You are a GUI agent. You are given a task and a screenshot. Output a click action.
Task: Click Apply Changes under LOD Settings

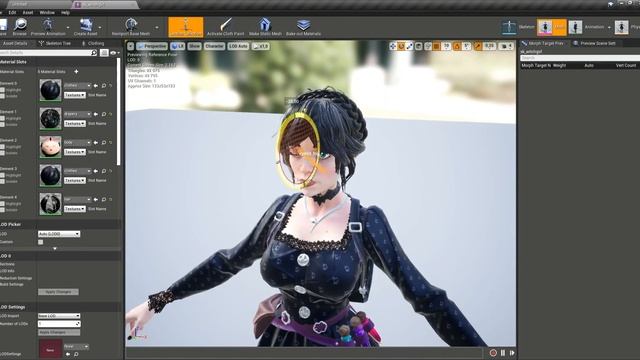[59, 332]
